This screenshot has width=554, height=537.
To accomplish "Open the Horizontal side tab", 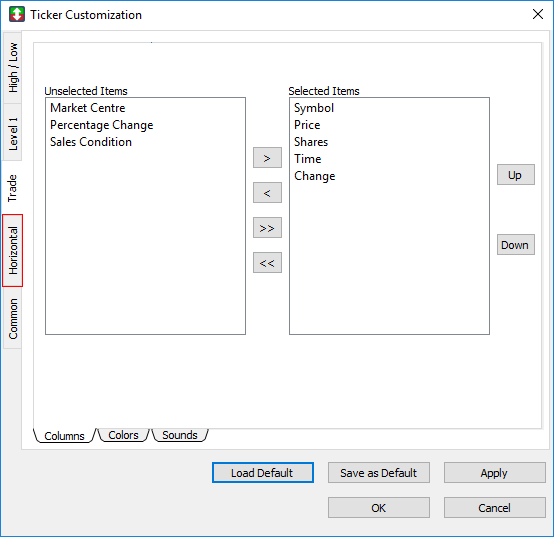I will (x=12, y=250).
